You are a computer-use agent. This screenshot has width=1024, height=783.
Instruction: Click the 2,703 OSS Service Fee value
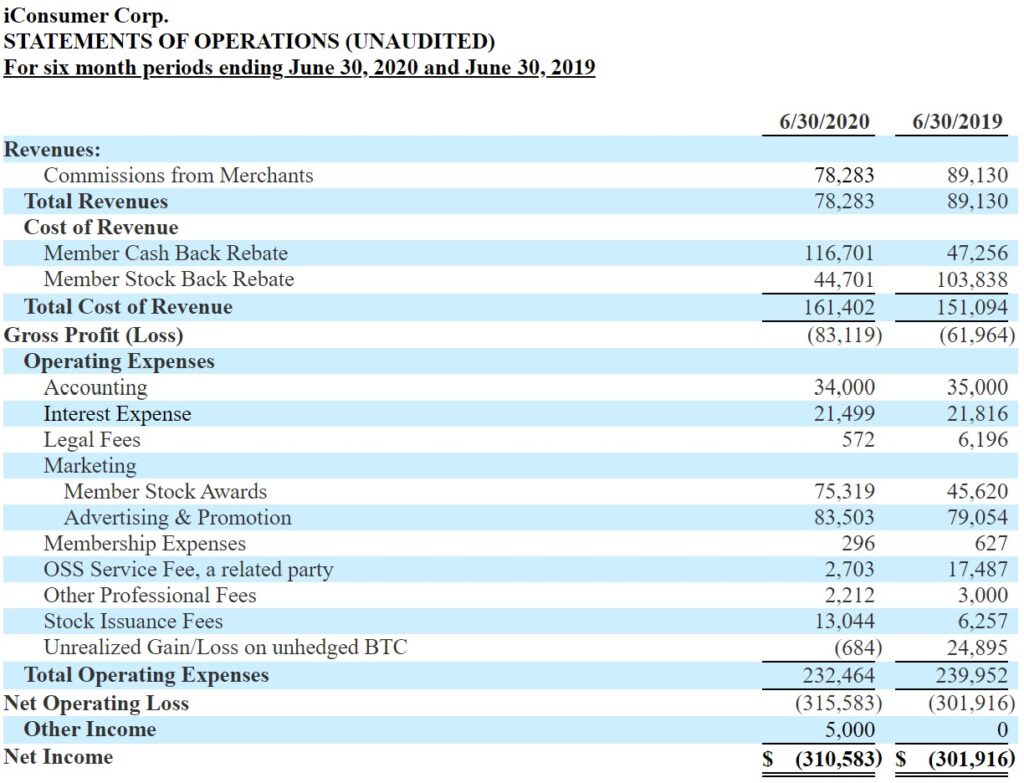coord(849,569)
